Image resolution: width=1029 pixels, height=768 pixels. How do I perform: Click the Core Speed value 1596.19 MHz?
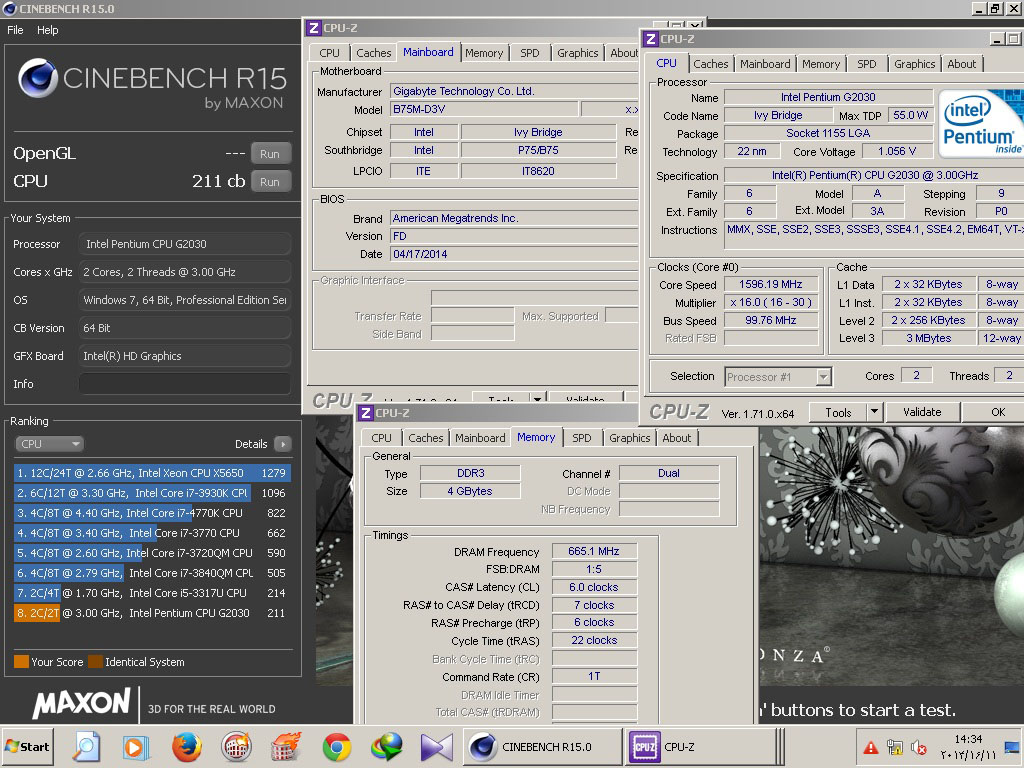(x=770, y=285)
